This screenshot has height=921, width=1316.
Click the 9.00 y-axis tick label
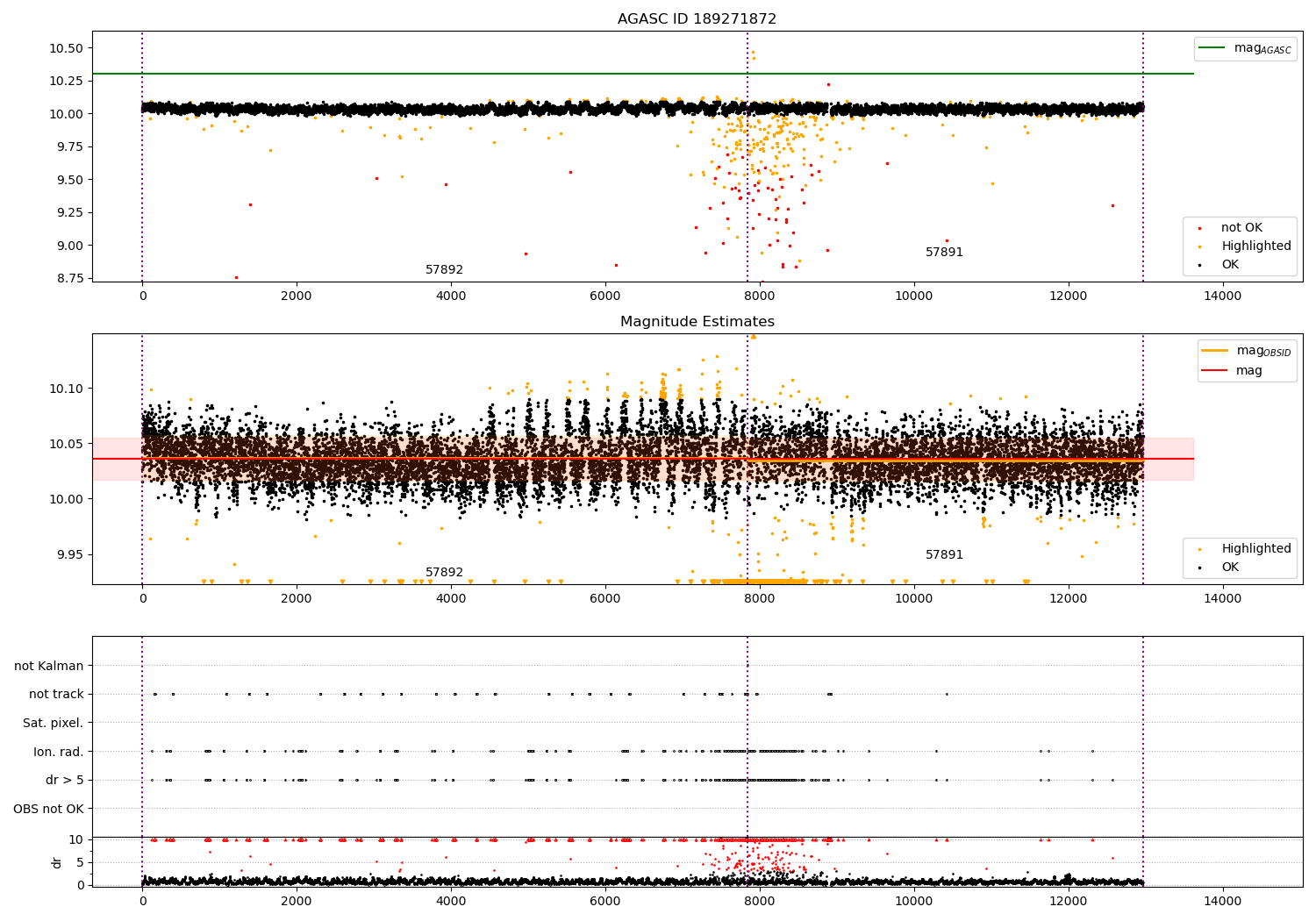pos(69,246)
